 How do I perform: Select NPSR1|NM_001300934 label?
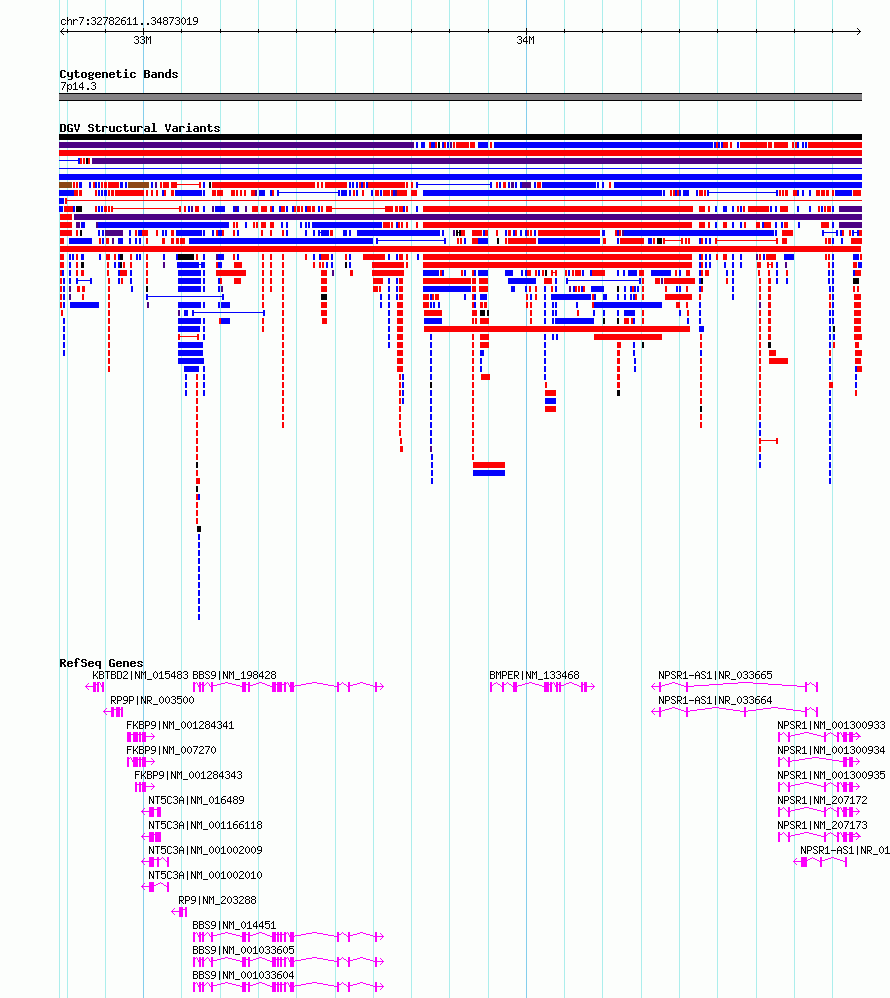coord(831,750)
